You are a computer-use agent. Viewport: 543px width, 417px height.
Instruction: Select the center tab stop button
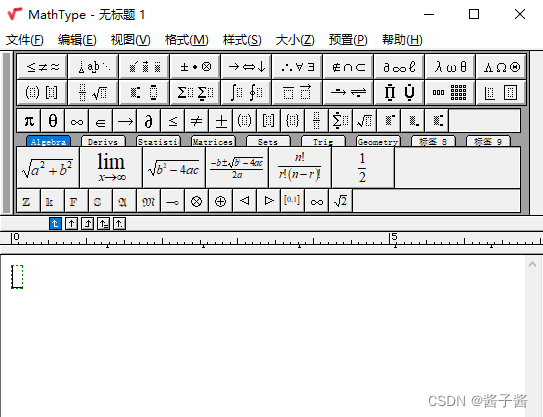point(71,224)
